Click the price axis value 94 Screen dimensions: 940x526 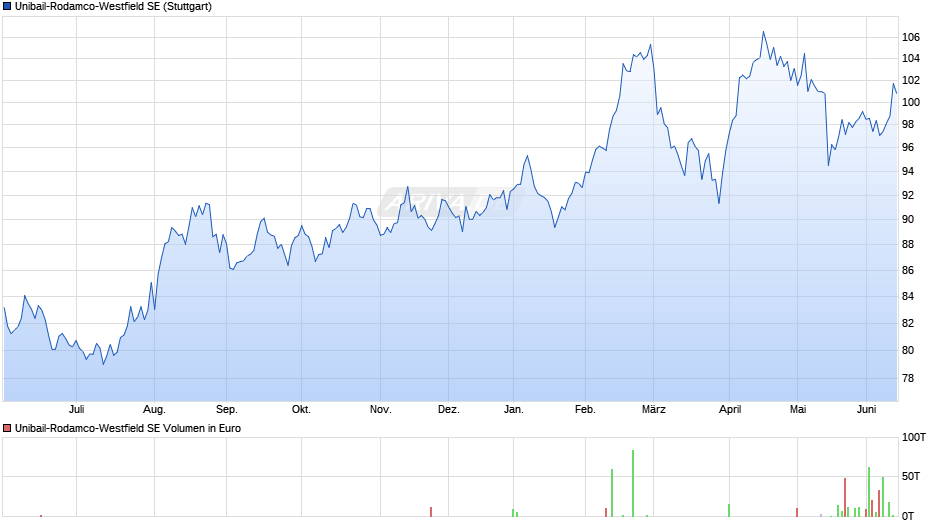(908, 172)
